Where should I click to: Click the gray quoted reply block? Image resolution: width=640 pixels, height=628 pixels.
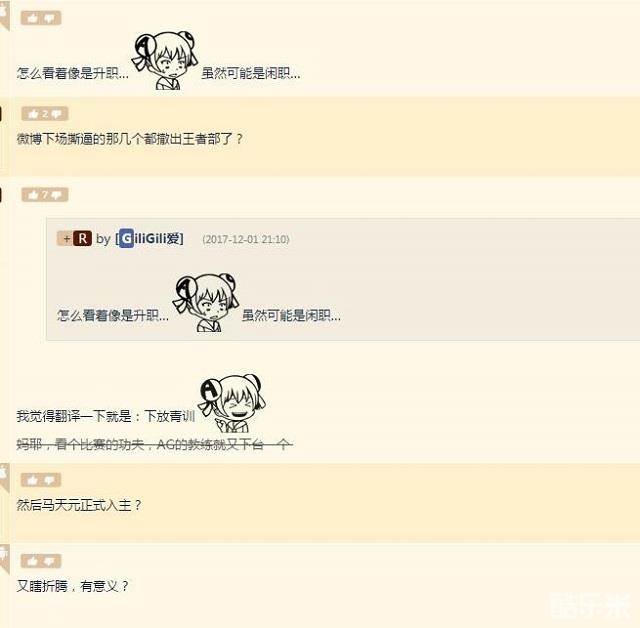coord(343,279)
